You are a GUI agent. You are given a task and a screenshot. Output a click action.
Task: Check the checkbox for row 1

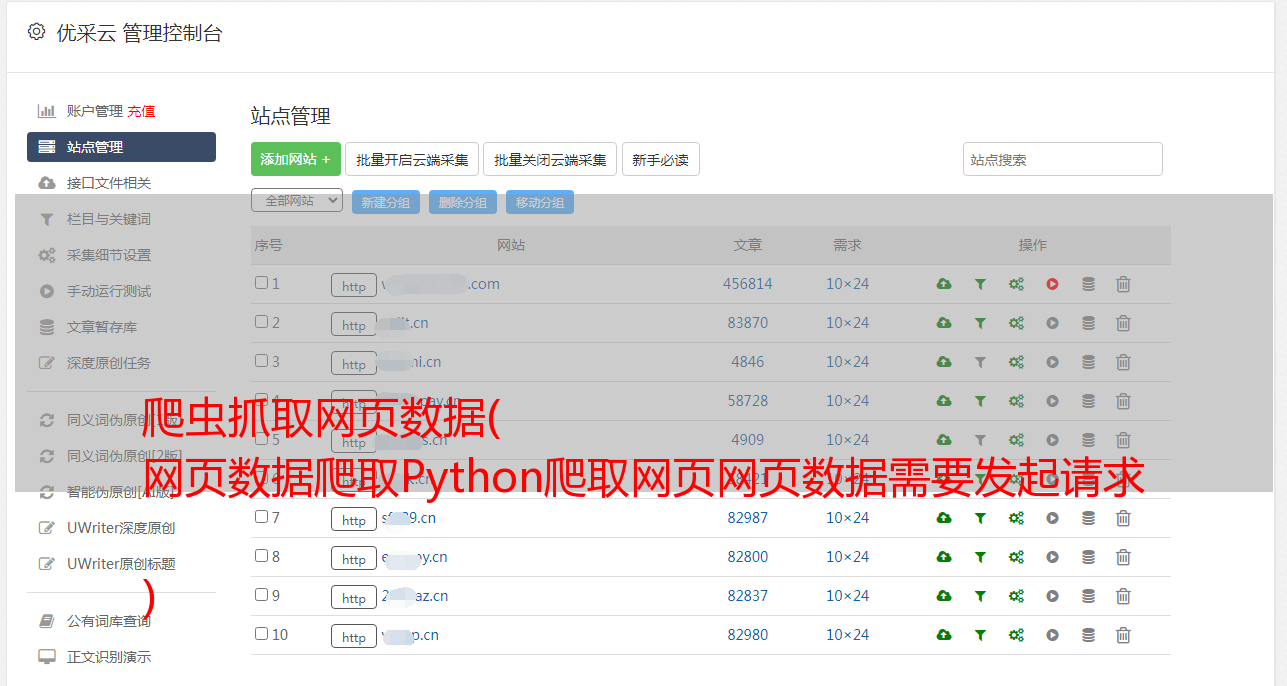tap(261, 283)
